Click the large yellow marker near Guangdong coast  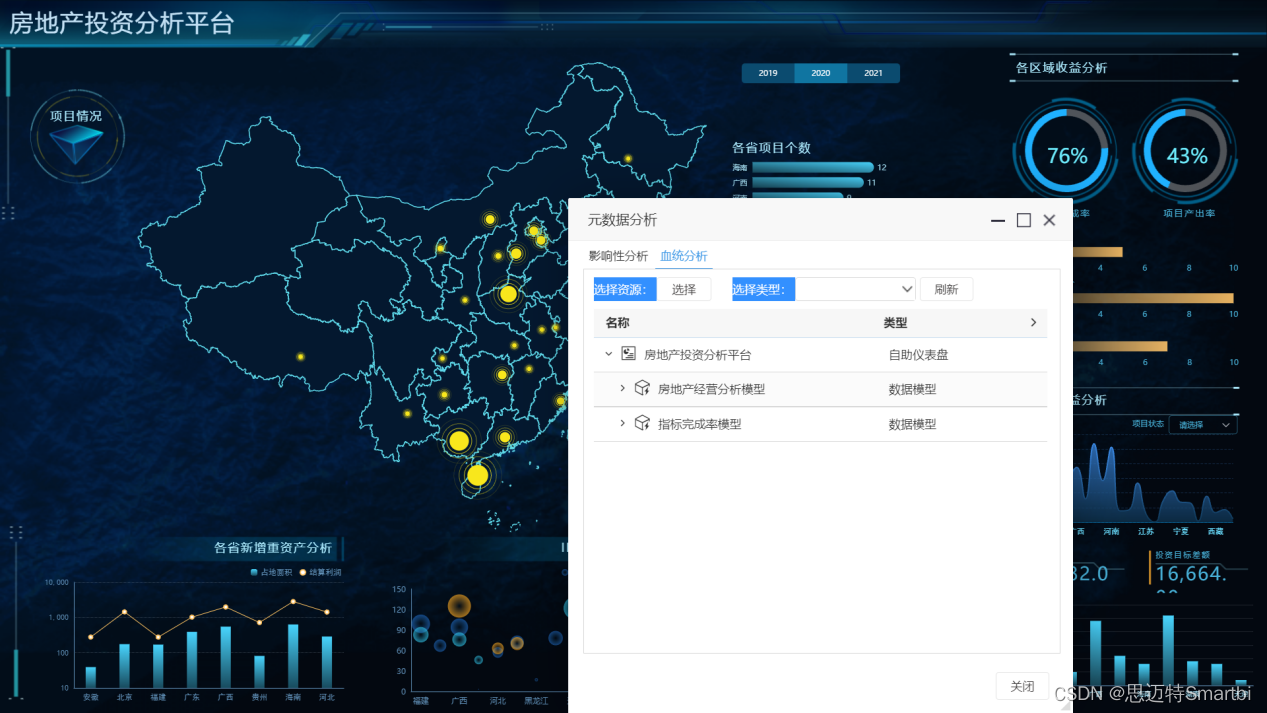(459, 439)
